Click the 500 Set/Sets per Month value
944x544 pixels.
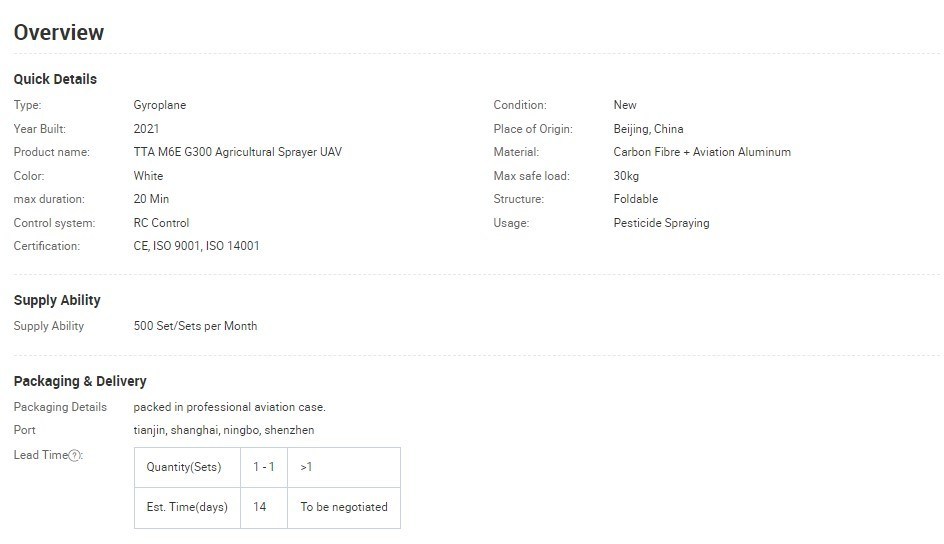195,326
